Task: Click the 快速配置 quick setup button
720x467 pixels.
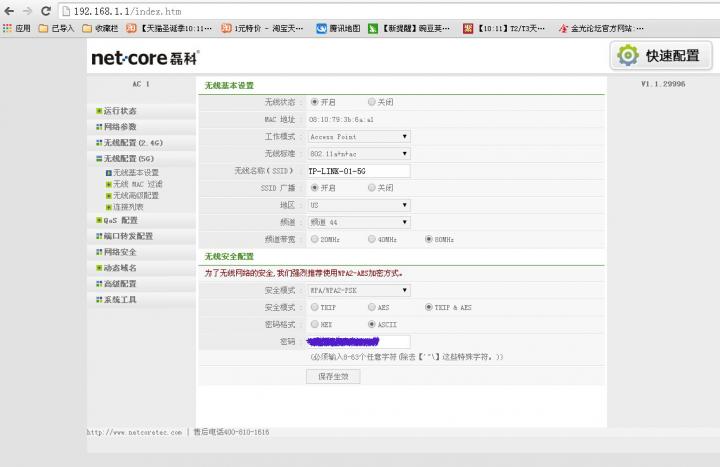Action: point(661,56)
